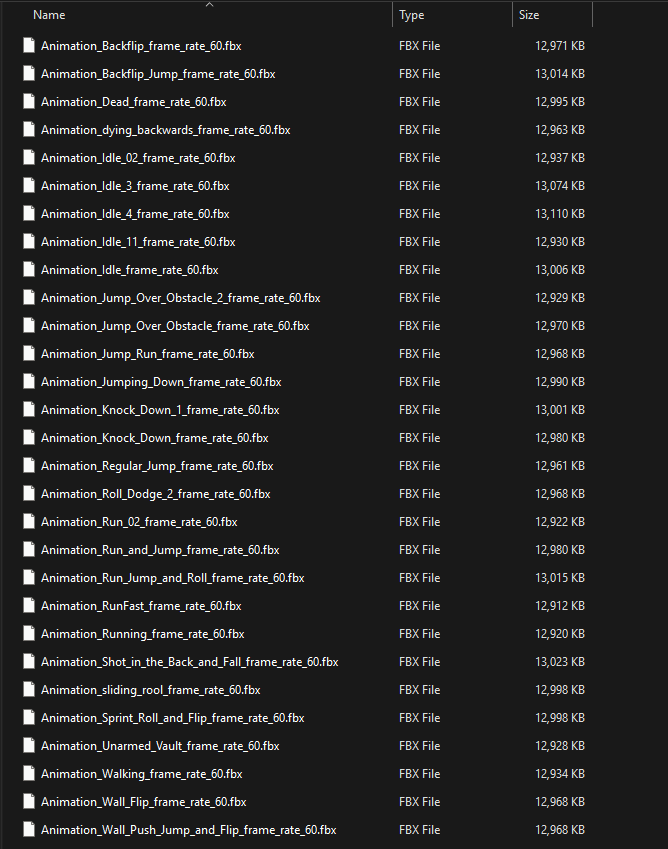Sort files by the Size column header
668x849 pixels.
pyautogui.click(x=529, y=15)
